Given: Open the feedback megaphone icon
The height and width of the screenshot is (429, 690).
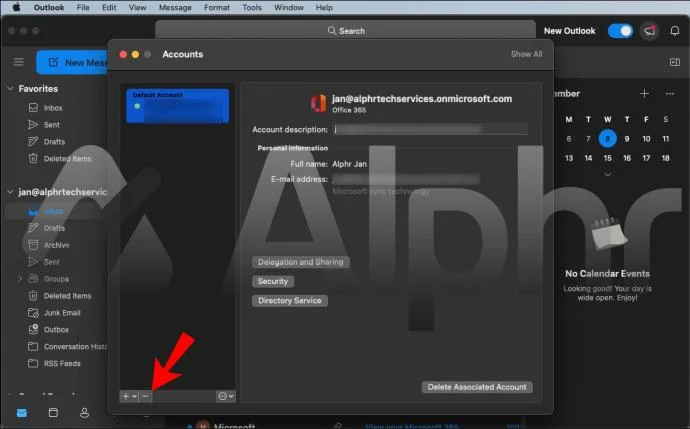Looking at the screenshot, I should click(650, 31).
